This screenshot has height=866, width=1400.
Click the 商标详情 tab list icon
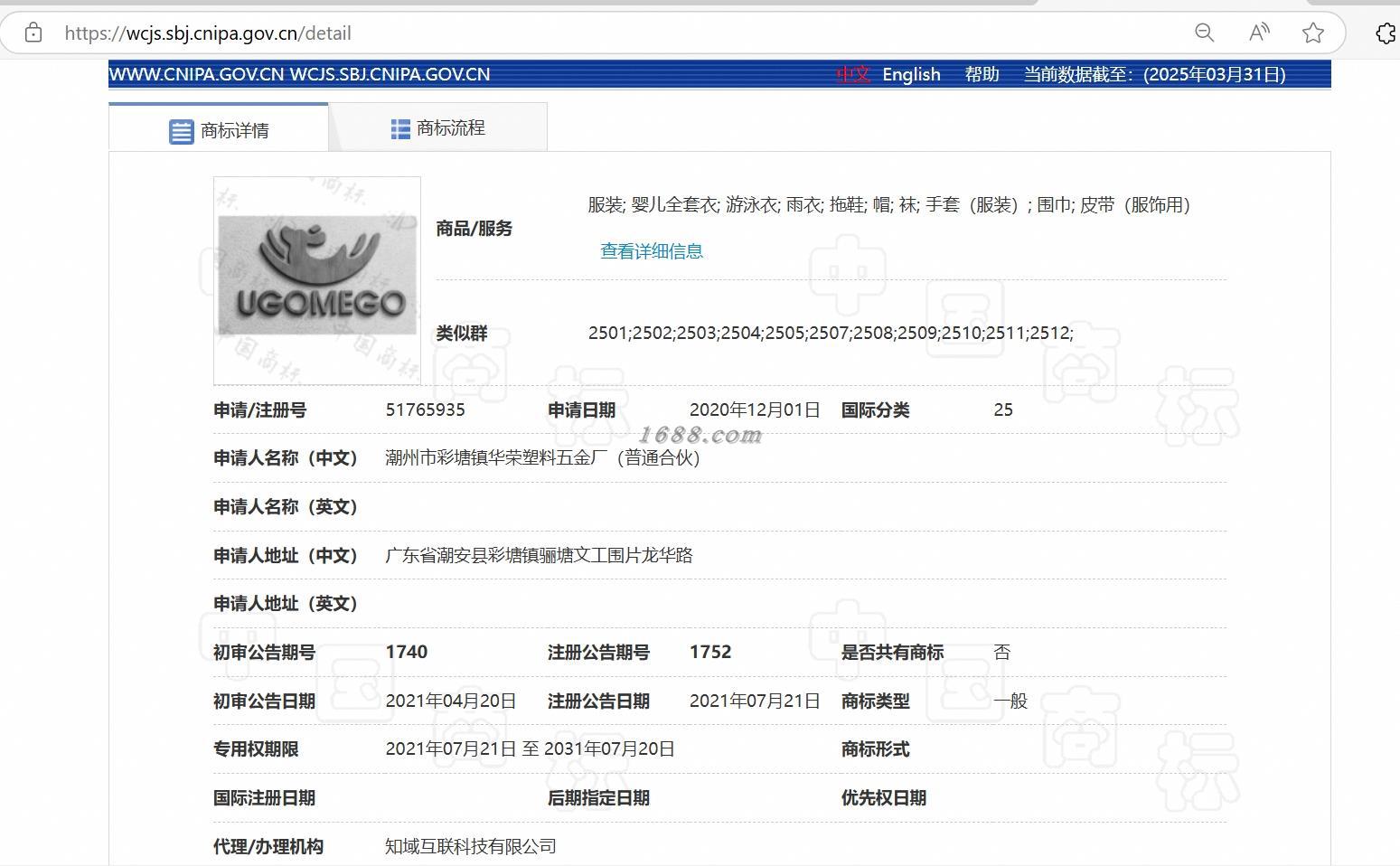tap(181, 131)
